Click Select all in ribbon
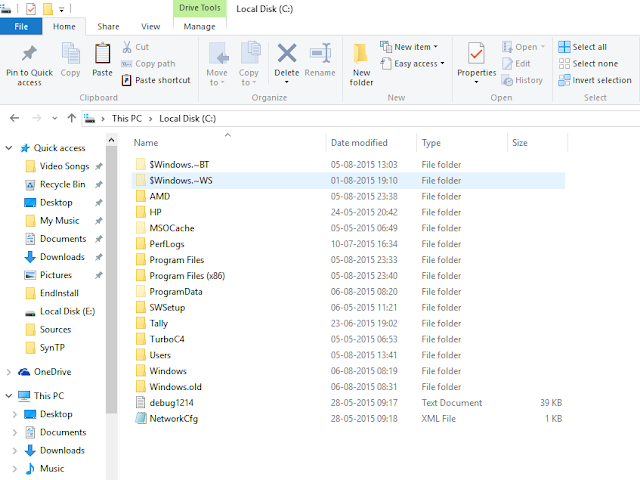 pyautogui.click(x=582, y=47)
